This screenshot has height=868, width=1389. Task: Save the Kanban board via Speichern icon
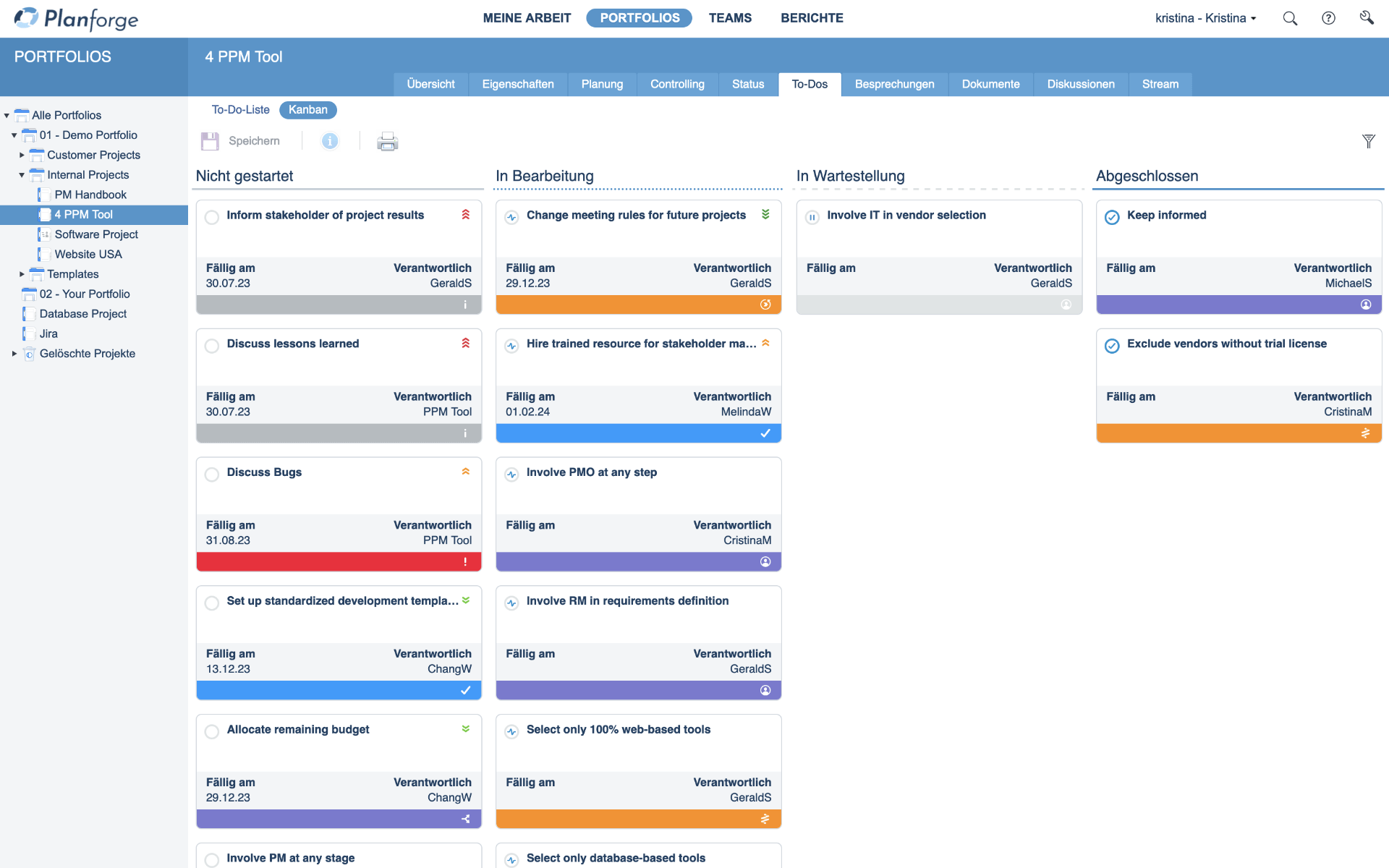click(210, 140)
